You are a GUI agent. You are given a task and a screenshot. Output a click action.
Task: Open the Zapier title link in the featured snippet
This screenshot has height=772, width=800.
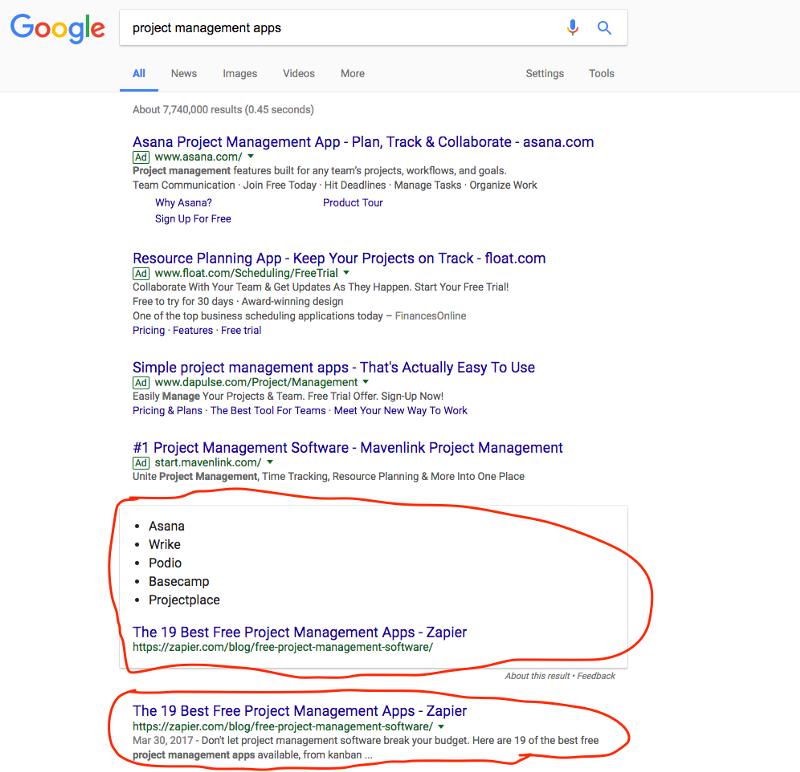[299, 632]
